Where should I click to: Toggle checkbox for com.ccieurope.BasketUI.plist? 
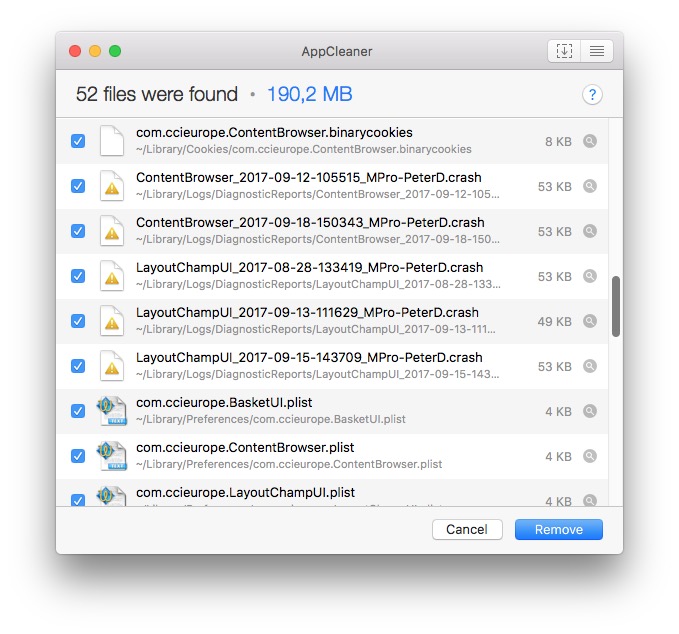(78, 411)
